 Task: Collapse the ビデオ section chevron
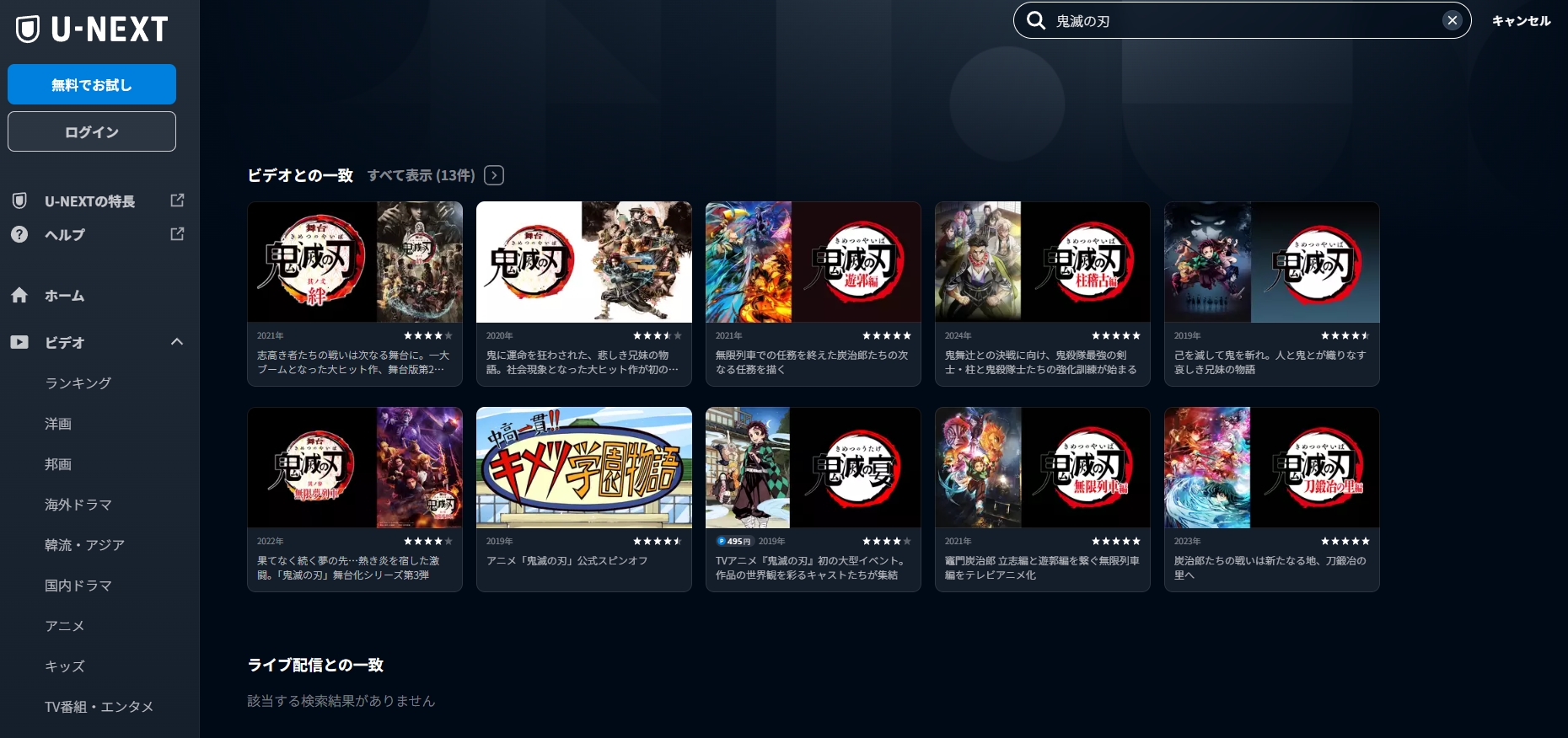point(177,341)
